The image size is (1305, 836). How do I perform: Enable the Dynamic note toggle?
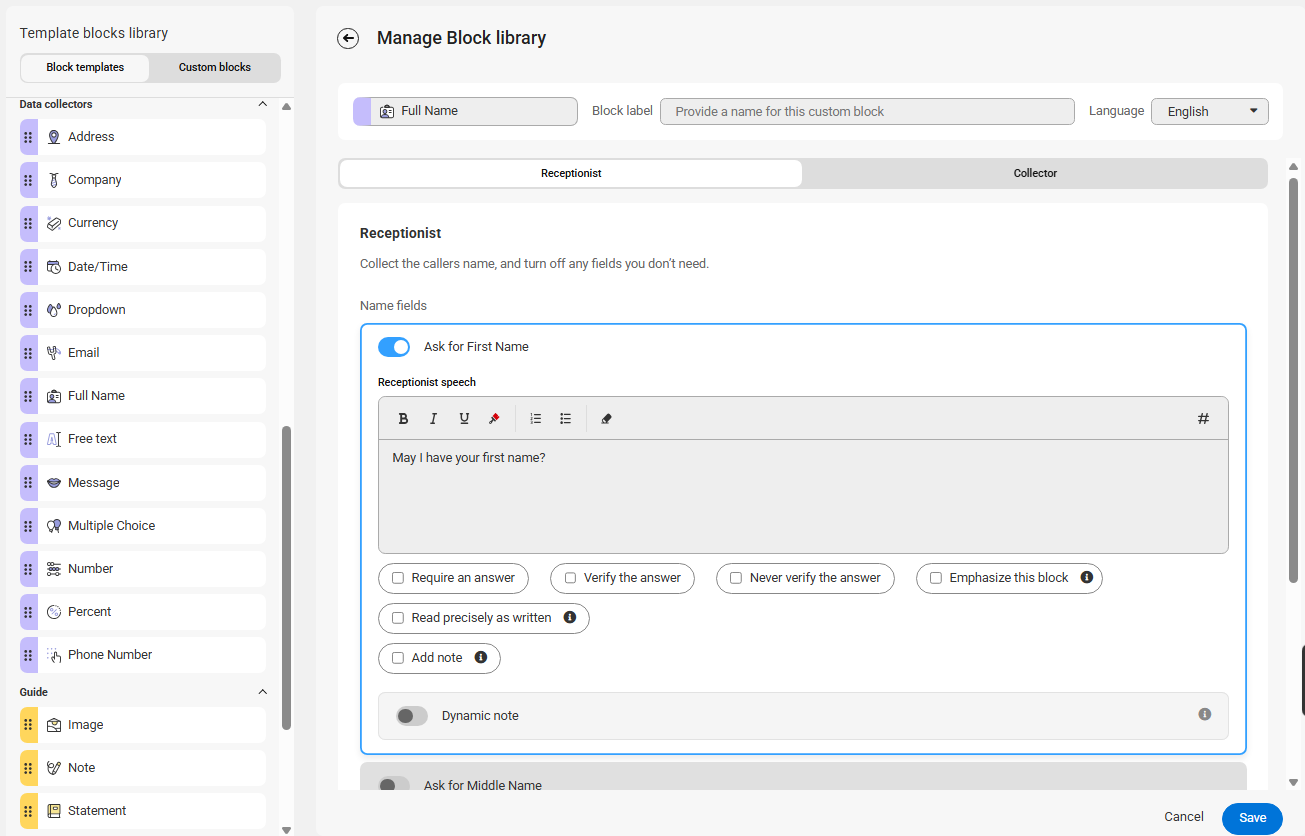click(x=412, y=716)
